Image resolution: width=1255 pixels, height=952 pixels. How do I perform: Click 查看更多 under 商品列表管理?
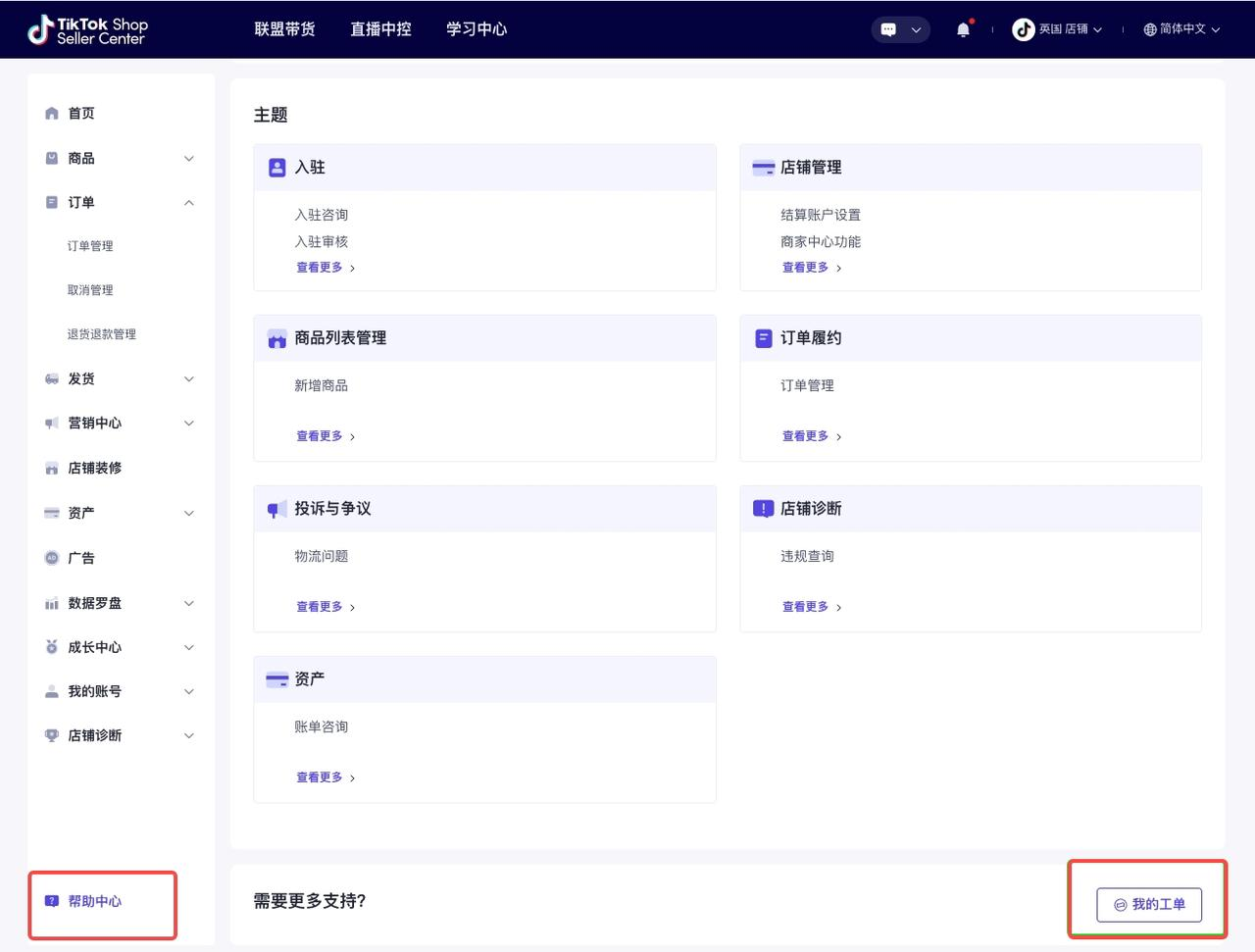coord(326,436)
